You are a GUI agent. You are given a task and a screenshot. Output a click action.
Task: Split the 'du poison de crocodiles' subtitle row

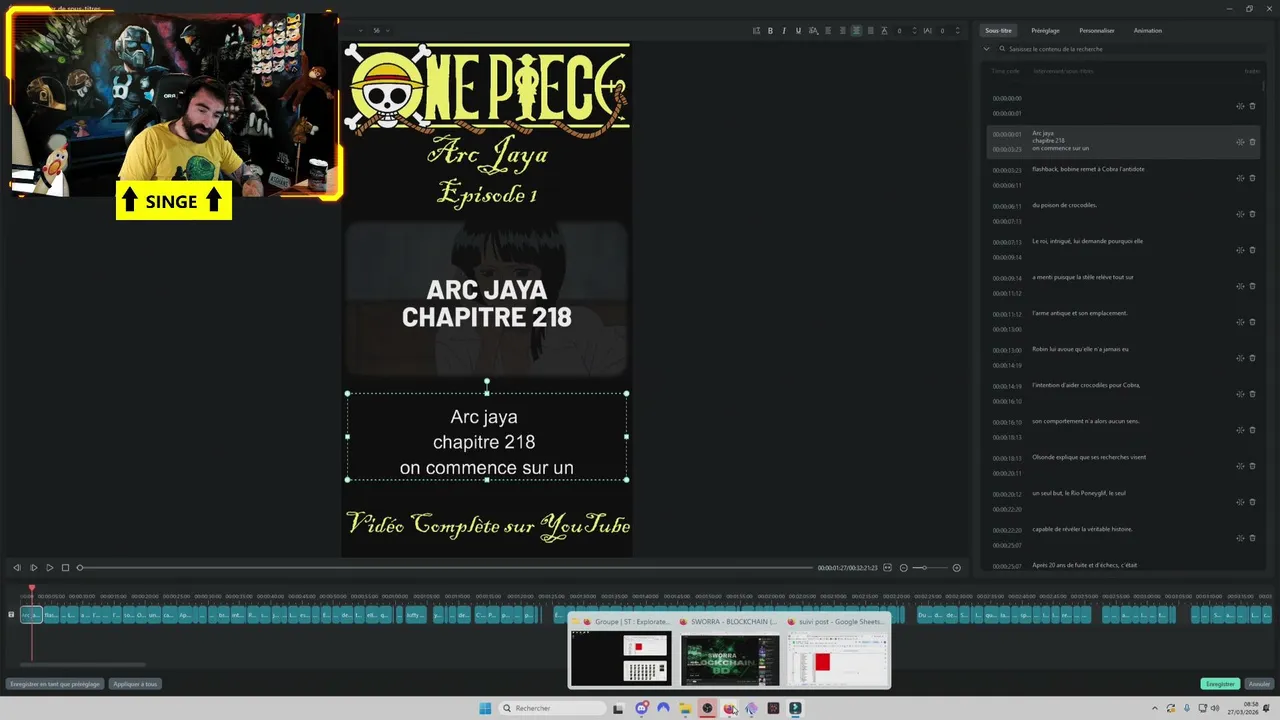[x=1240, y=214]
